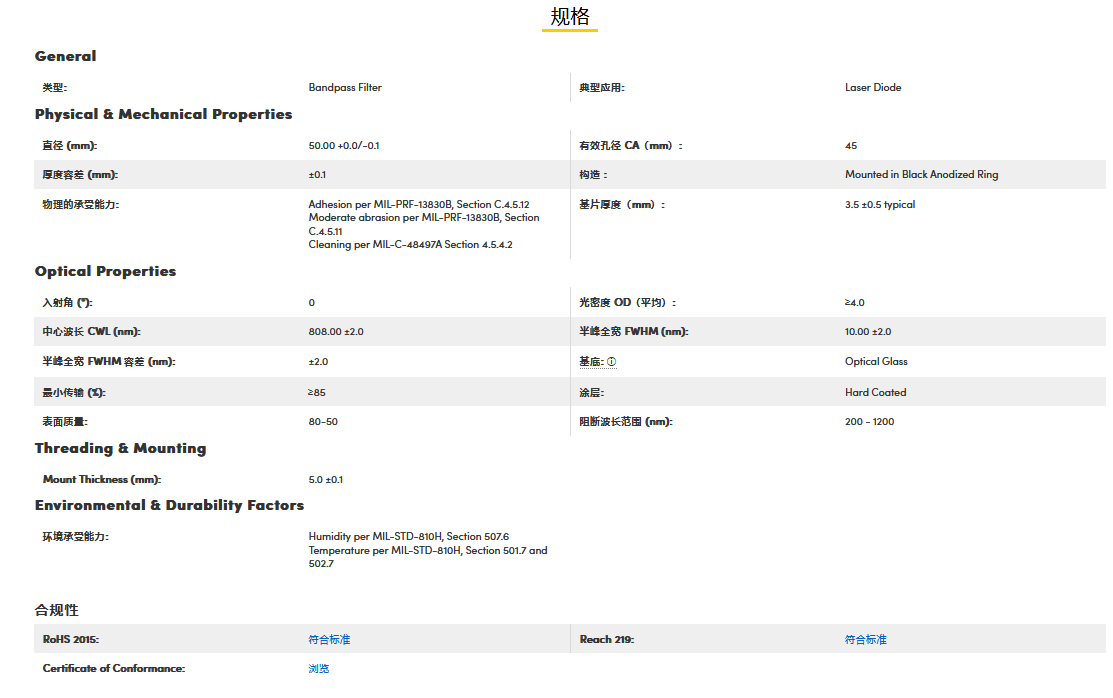Click the Mount Thickness (mm) label

[x=102, y=480]
